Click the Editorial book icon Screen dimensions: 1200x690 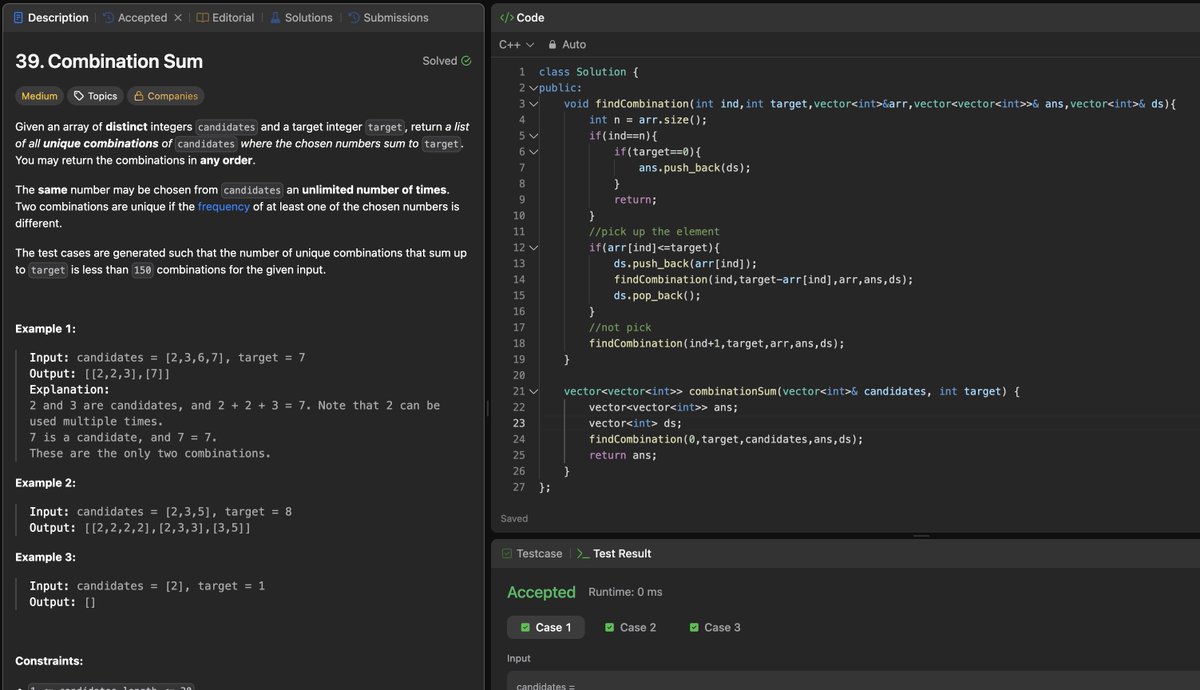[x=202, y=18]
